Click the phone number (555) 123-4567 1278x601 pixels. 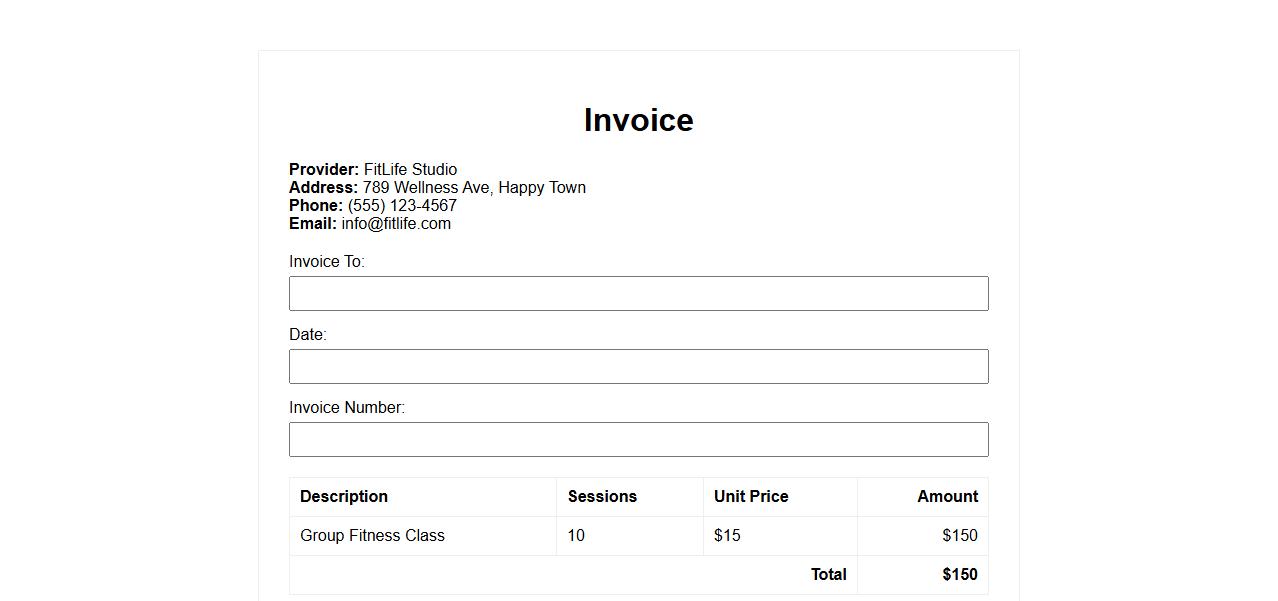point(402,206)
